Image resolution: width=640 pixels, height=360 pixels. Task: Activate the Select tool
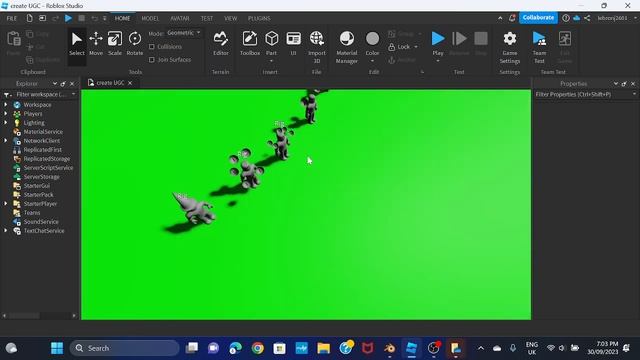[x=76, y=44]
